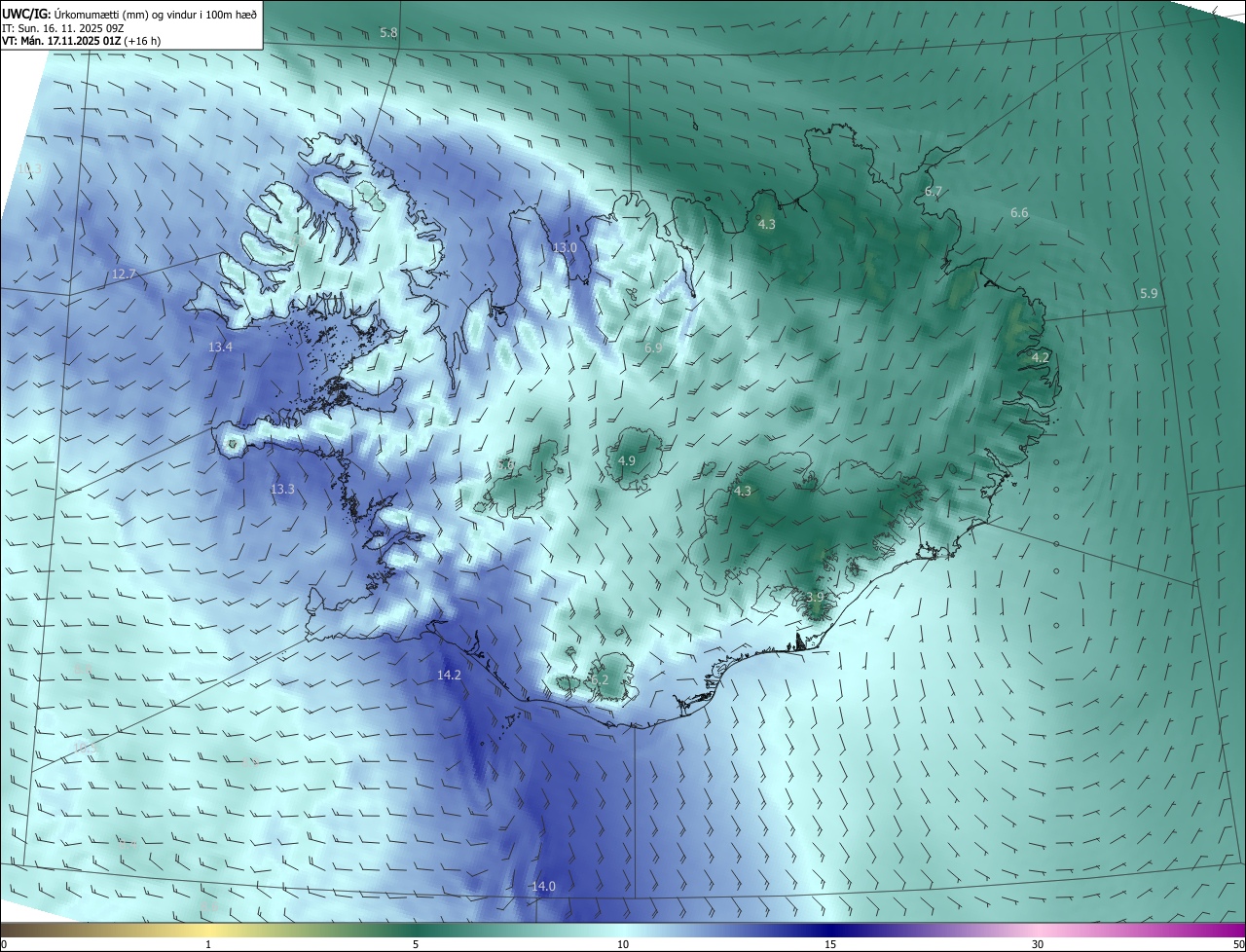
Task: Click the '10' tick label under the color scale
Action: [x=623, y=944]
